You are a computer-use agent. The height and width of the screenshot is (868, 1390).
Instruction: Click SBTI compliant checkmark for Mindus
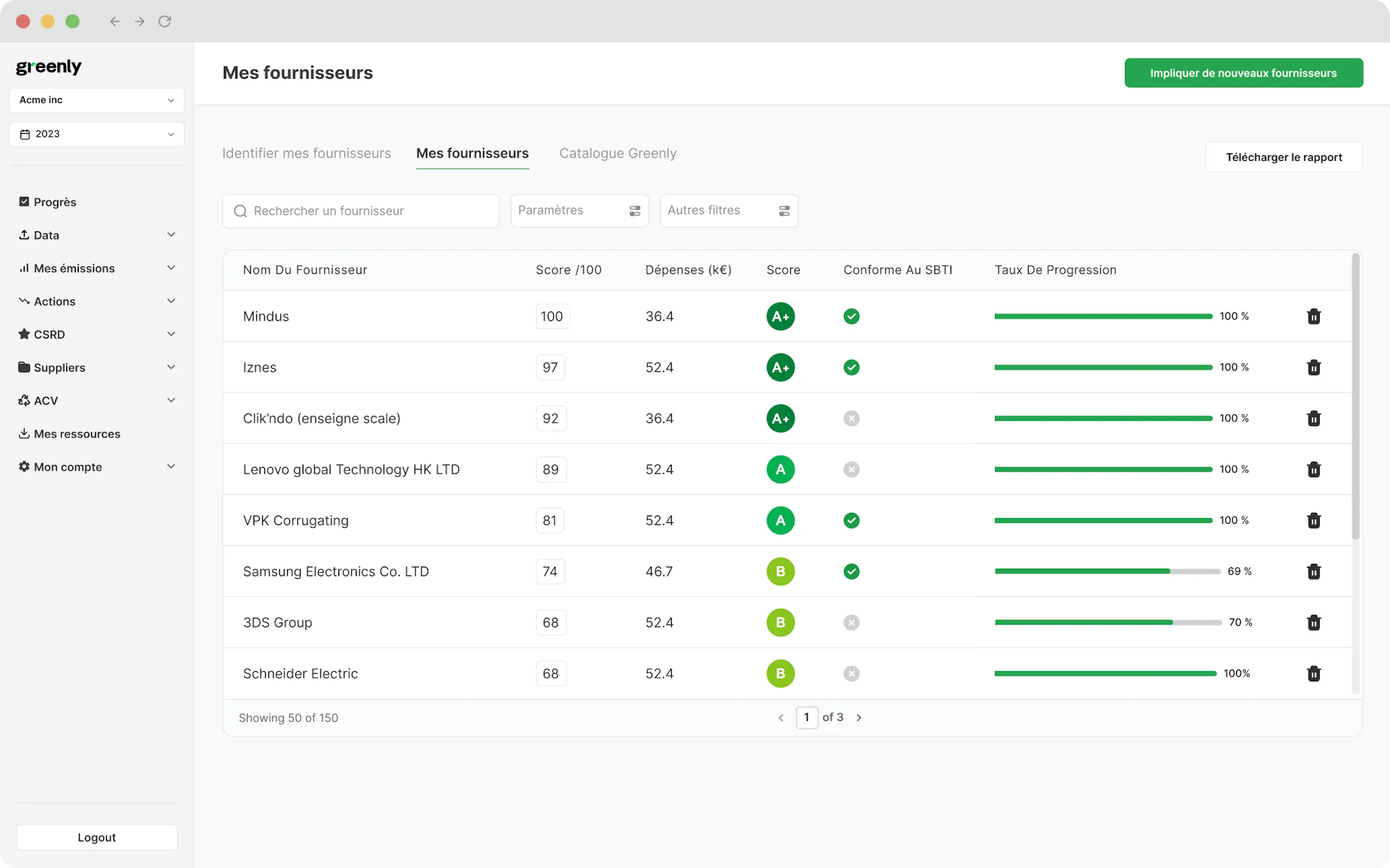[x=852, y=316]
